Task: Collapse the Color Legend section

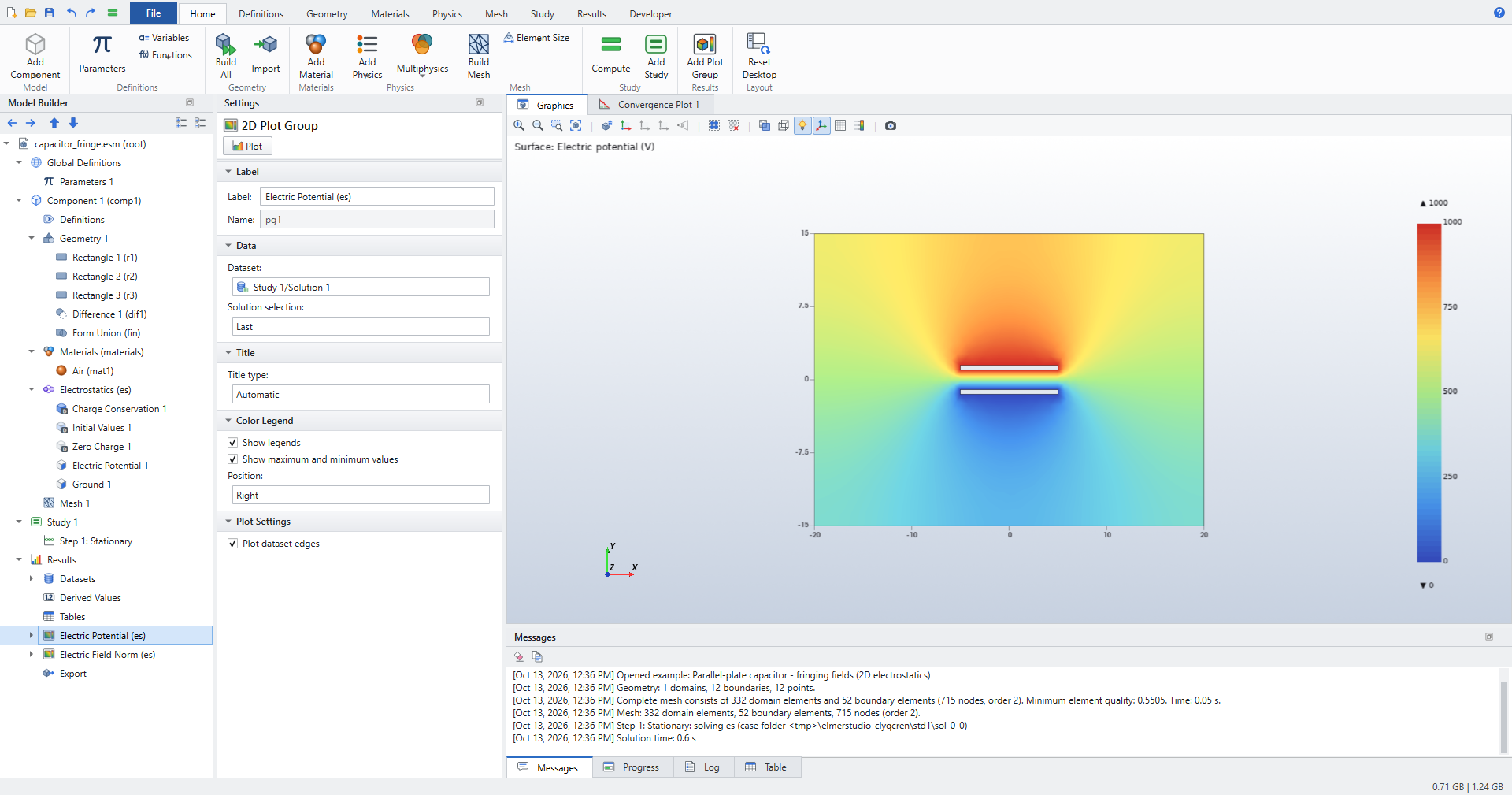Action: coord(228,421)
